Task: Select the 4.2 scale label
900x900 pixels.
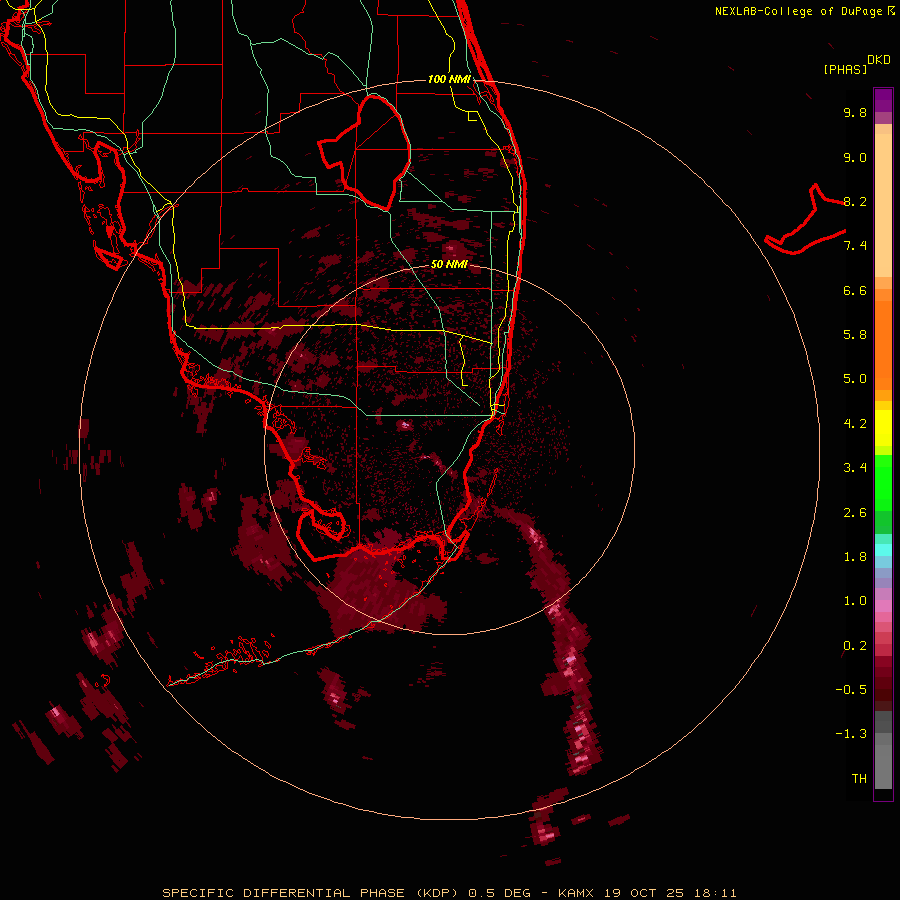Action: tap(855, 424)
